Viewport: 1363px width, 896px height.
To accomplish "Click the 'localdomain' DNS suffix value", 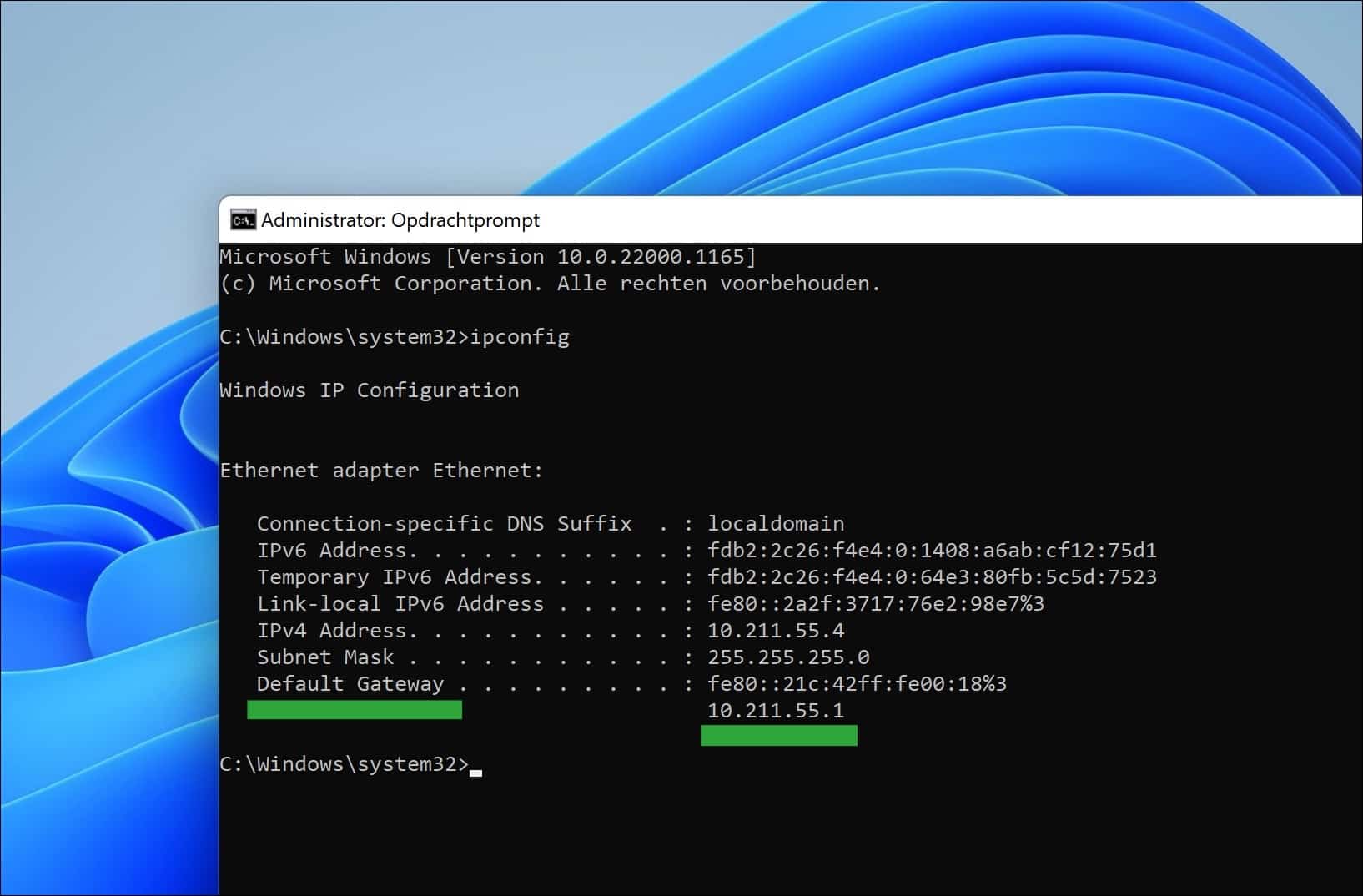I will [x=776, y=524].
